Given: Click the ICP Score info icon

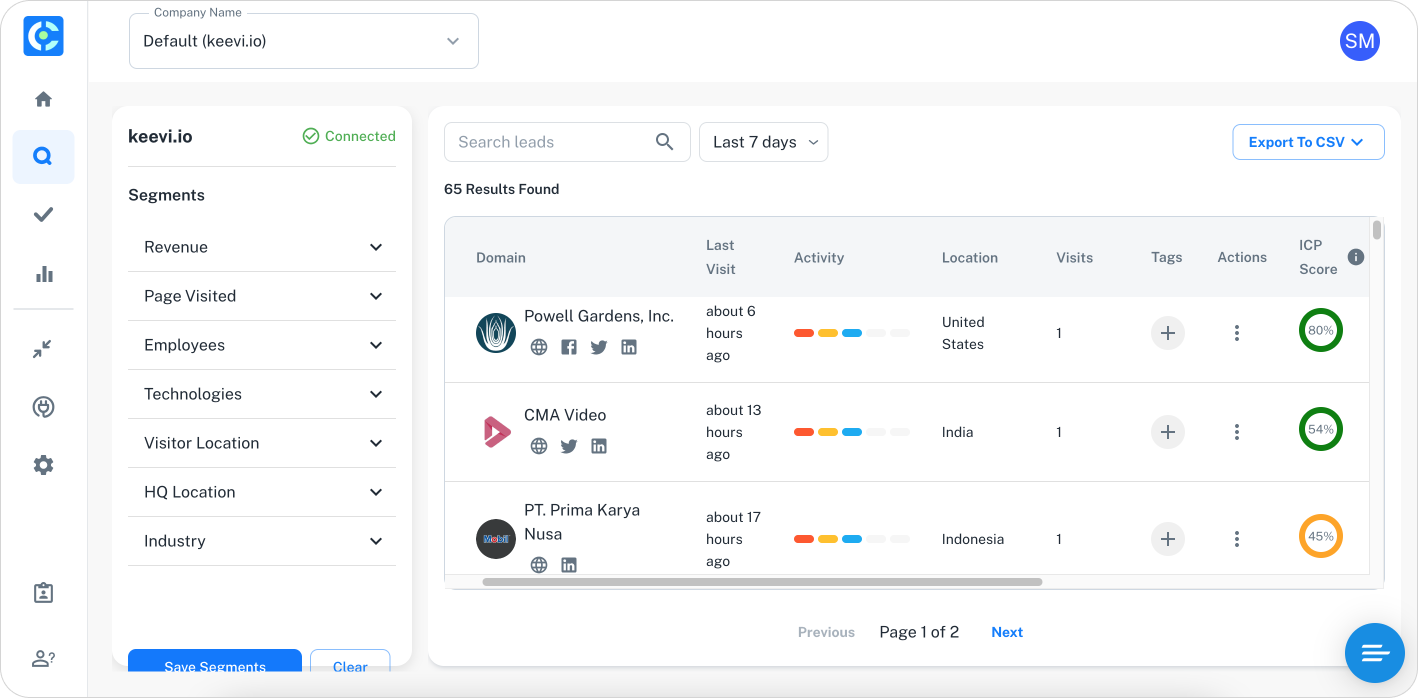Looking at the screenshot, I should [1356, 257].
